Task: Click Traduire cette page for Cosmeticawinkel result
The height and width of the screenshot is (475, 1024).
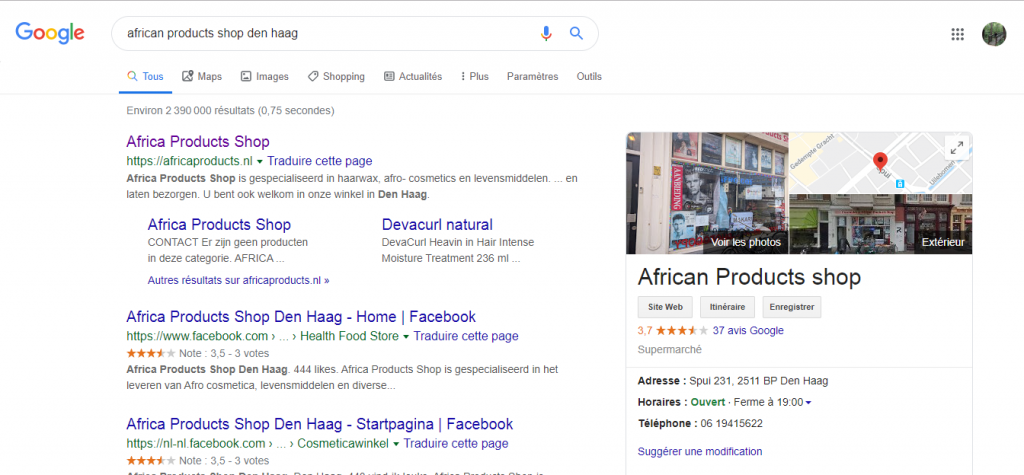Action: click(x=456, y=444)
